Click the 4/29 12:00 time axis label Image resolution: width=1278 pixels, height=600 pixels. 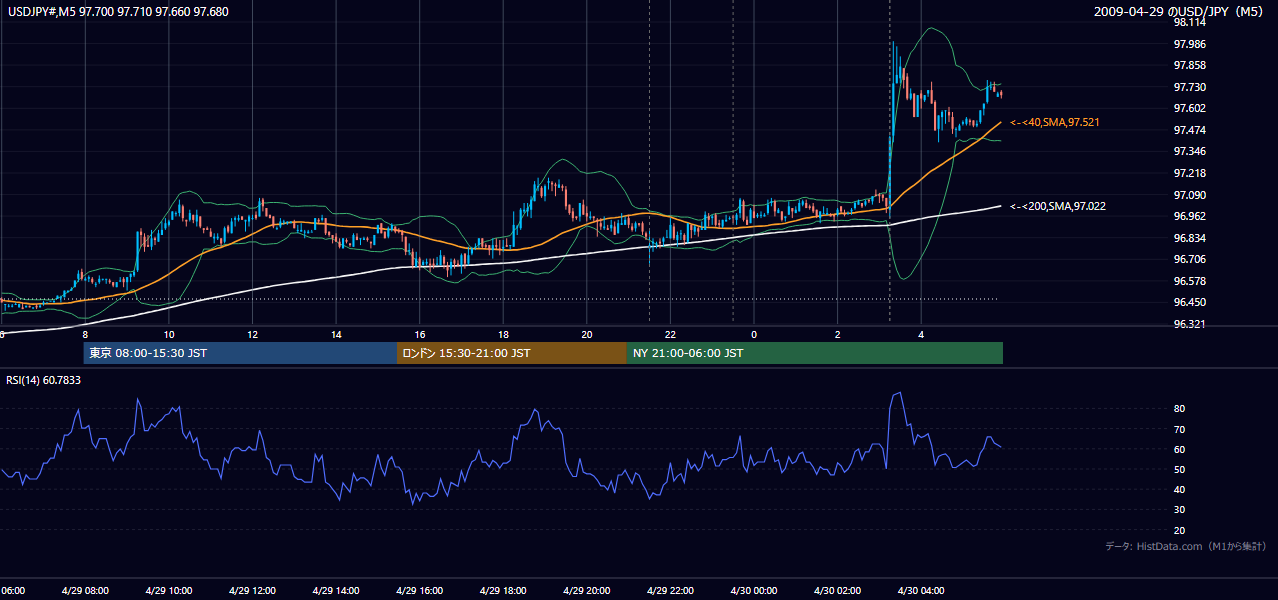point(252,591)
